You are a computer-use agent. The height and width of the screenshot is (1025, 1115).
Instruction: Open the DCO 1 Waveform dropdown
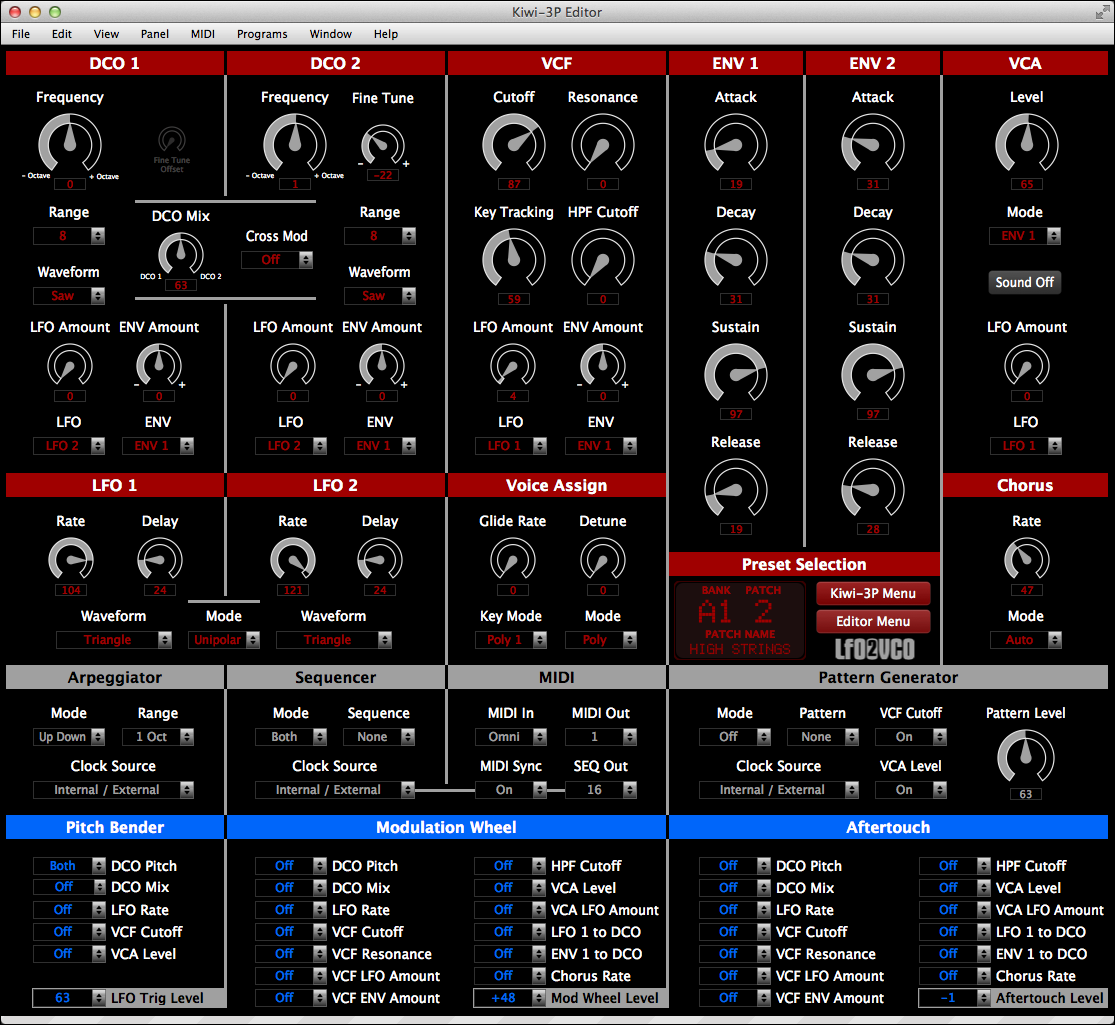click(70, 296)
